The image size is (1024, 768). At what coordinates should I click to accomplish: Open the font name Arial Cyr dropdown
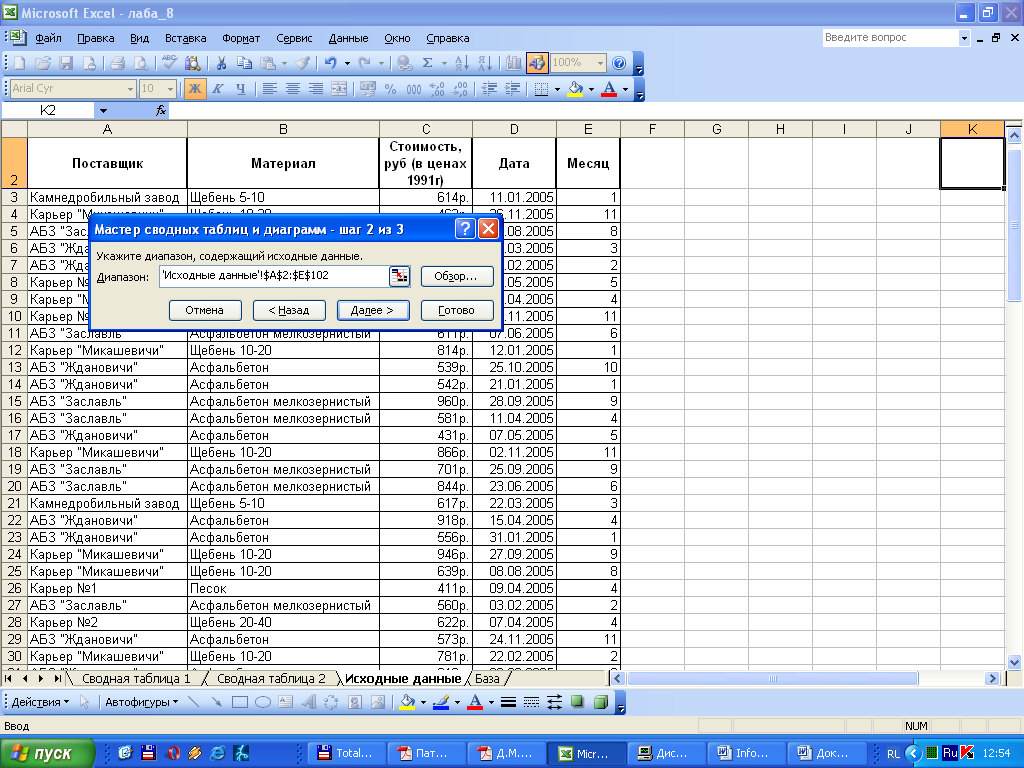[131, 89]
